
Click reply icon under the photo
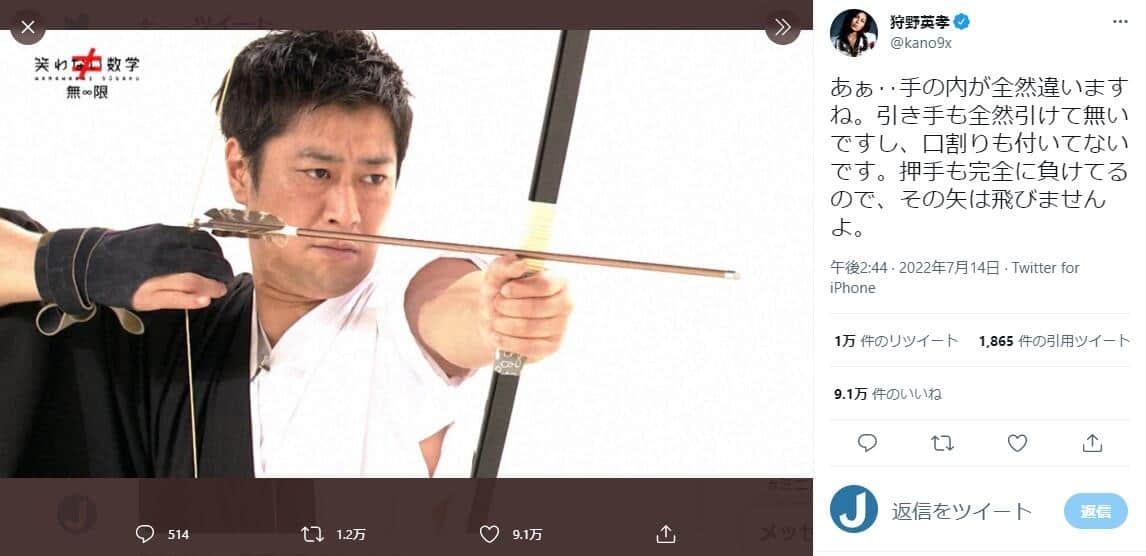144,535
